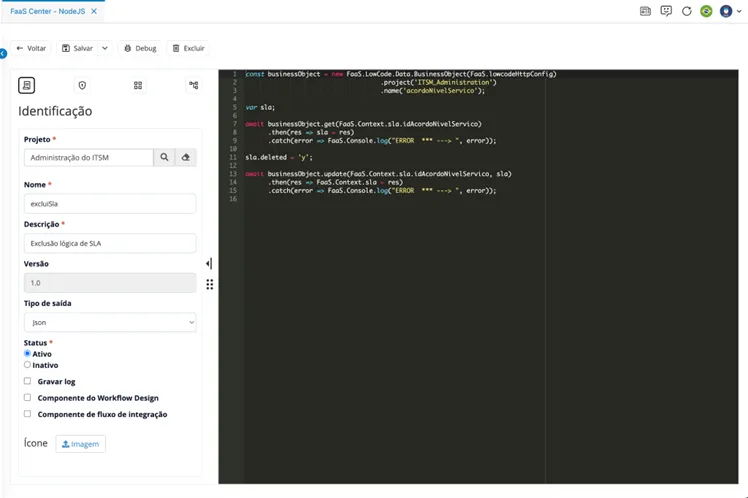Click the Salvar button
The height and width of the screenshot is (498, 748).
pos(77,48)
